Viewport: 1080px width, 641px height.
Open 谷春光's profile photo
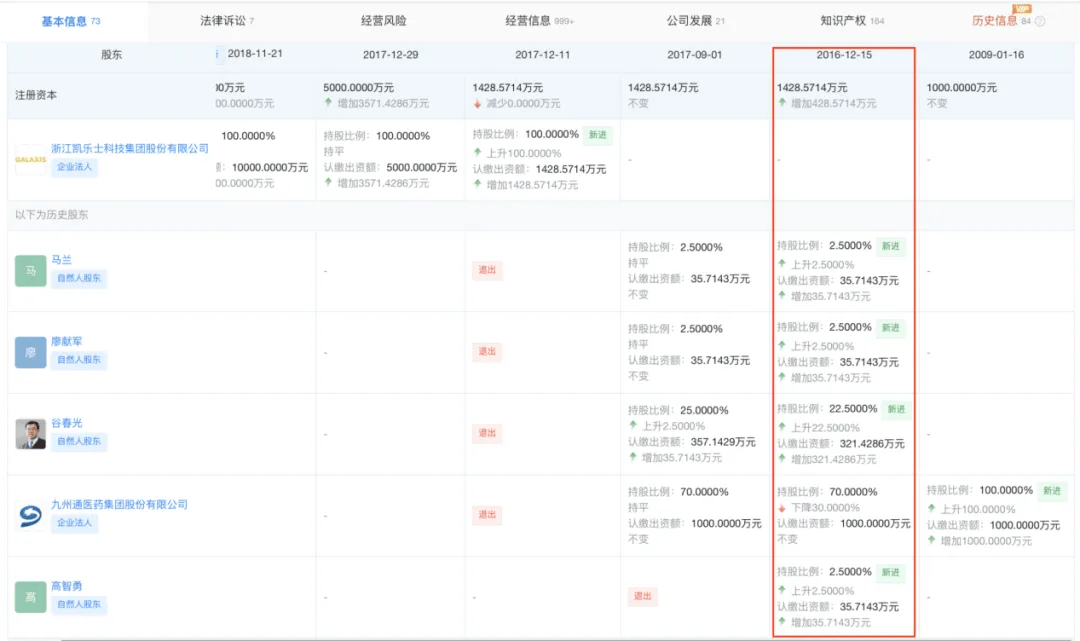pos(30,434)
